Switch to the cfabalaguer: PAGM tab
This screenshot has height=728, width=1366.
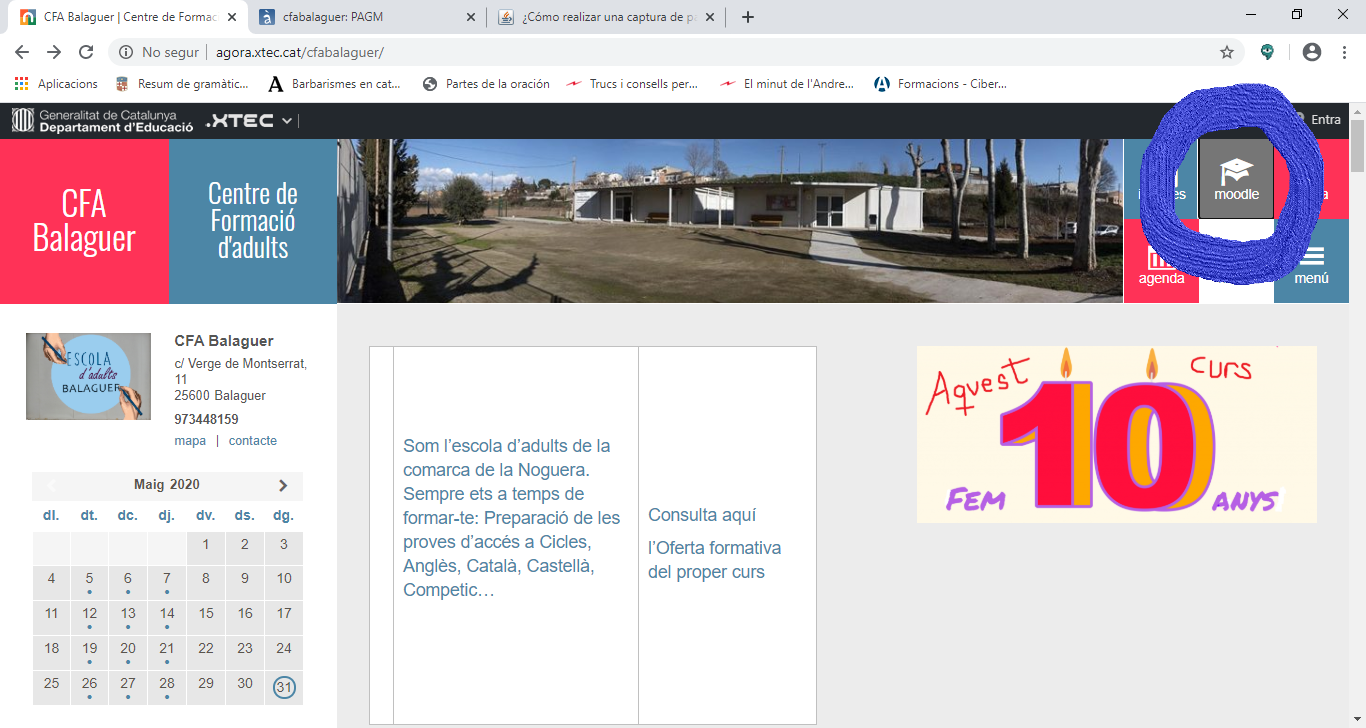tap(358, 17)
